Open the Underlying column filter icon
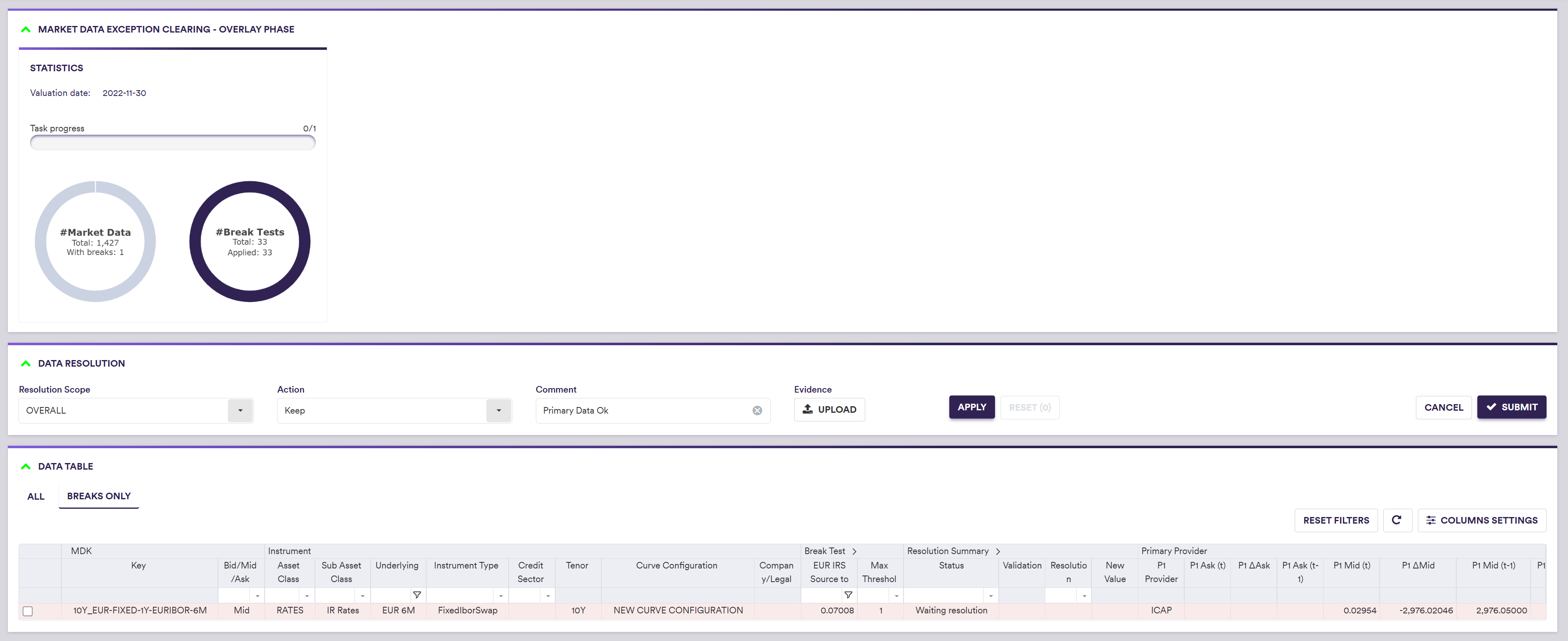The image size is (1568, 641). pyautogui.click(x=417, y=595)
